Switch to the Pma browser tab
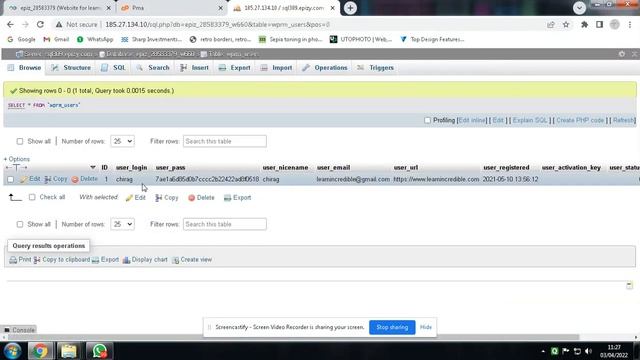Screen dimensions: 640x360 click(171, 8)
